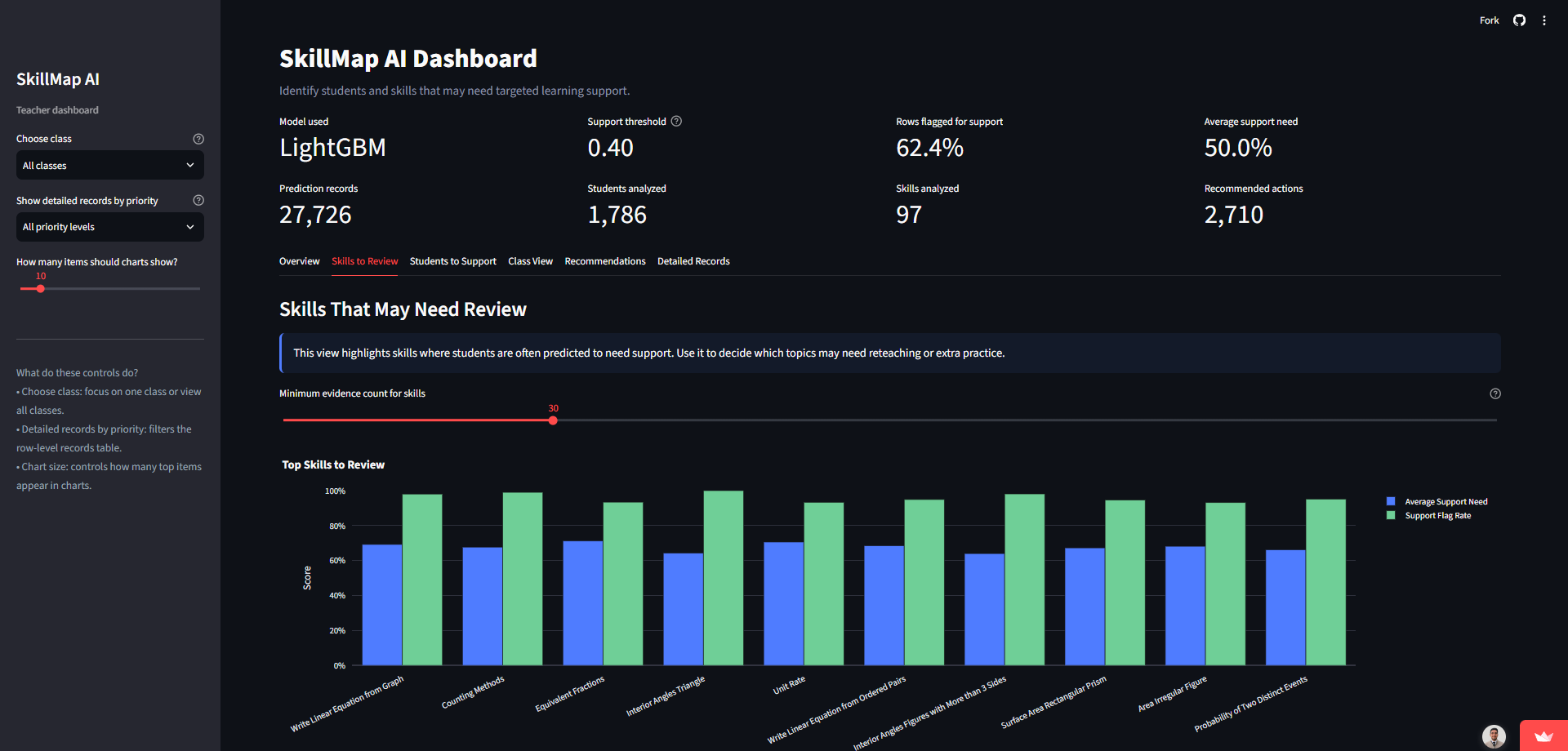The height and width of the screenshot is (751, 1568).
Task: Open the GitHub repository icon
Action: click(x=1519, y=20)
